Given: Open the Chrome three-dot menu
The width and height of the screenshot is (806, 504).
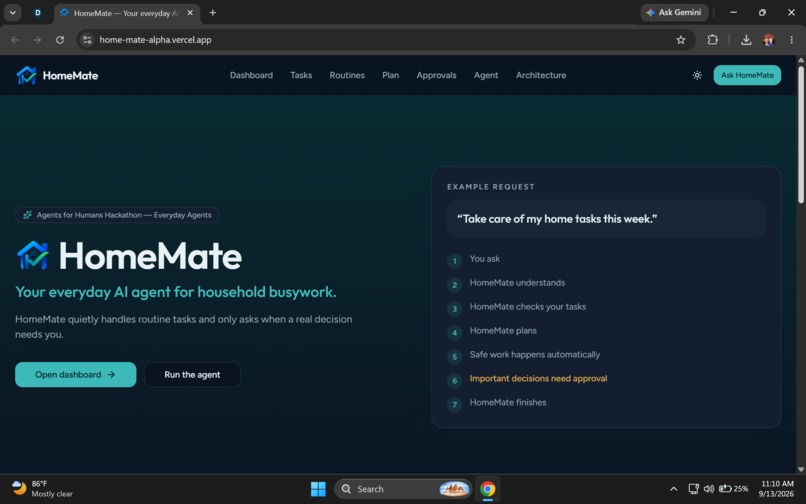Looking at the screenshot, I should pos(791,40).
